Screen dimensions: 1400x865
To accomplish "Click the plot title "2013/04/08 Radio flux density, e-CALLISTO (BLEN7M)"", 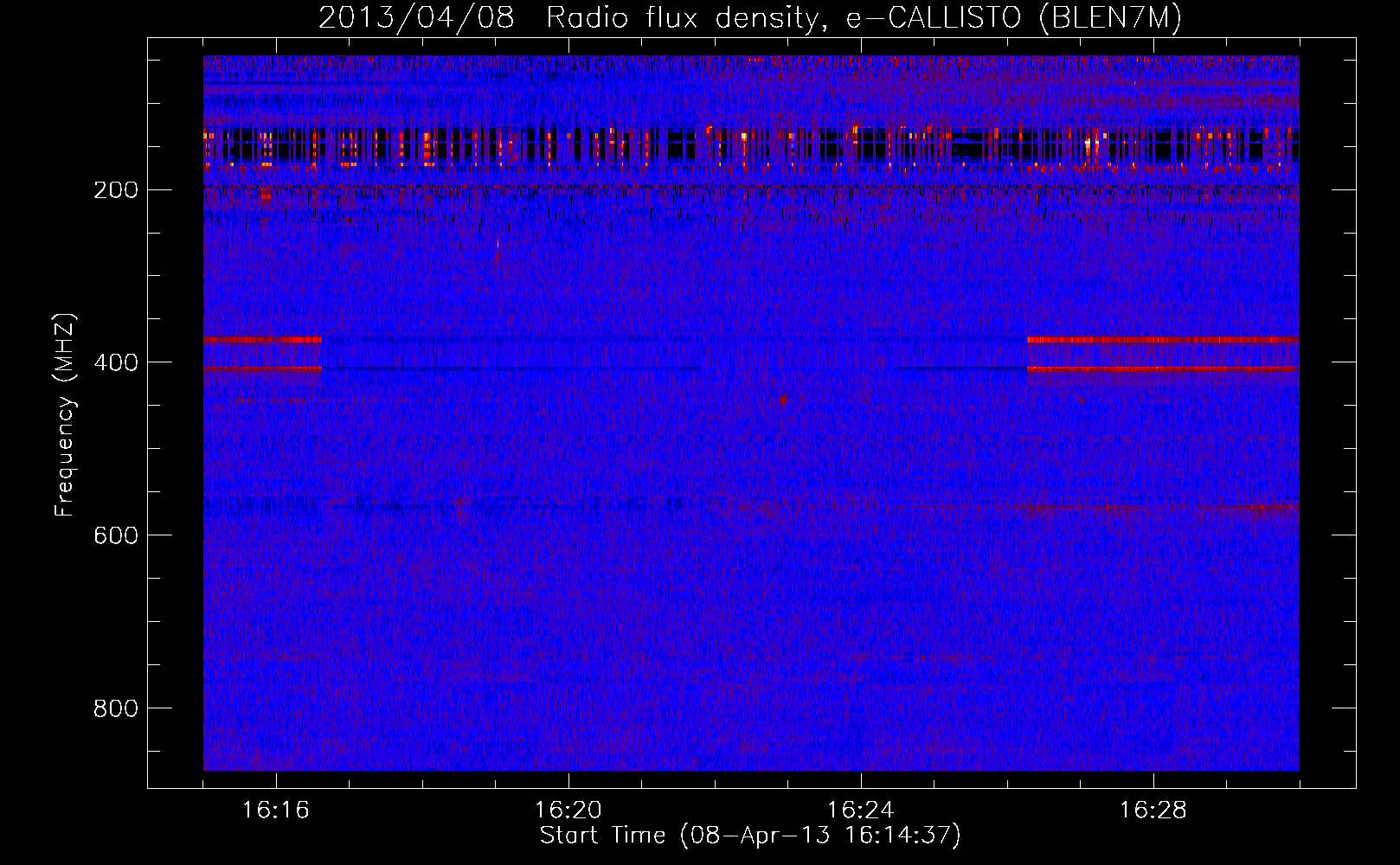I will (749, 18).
